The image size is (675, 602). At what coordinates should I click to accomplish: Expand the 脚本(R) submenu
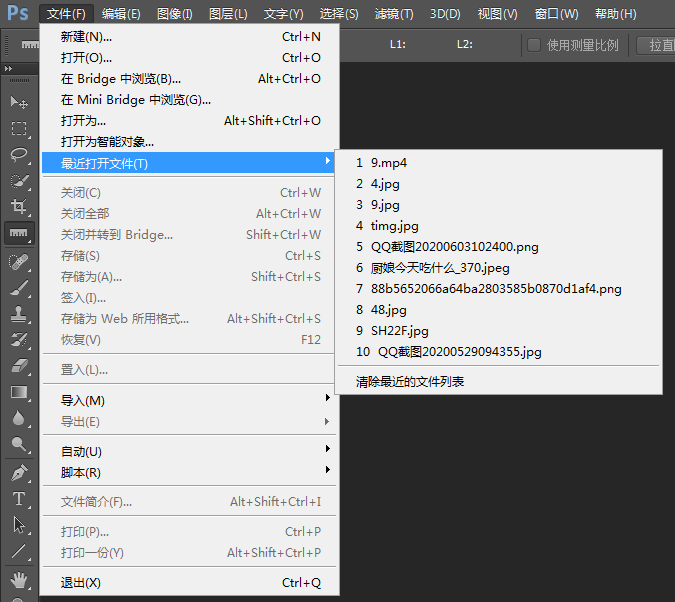188,472
